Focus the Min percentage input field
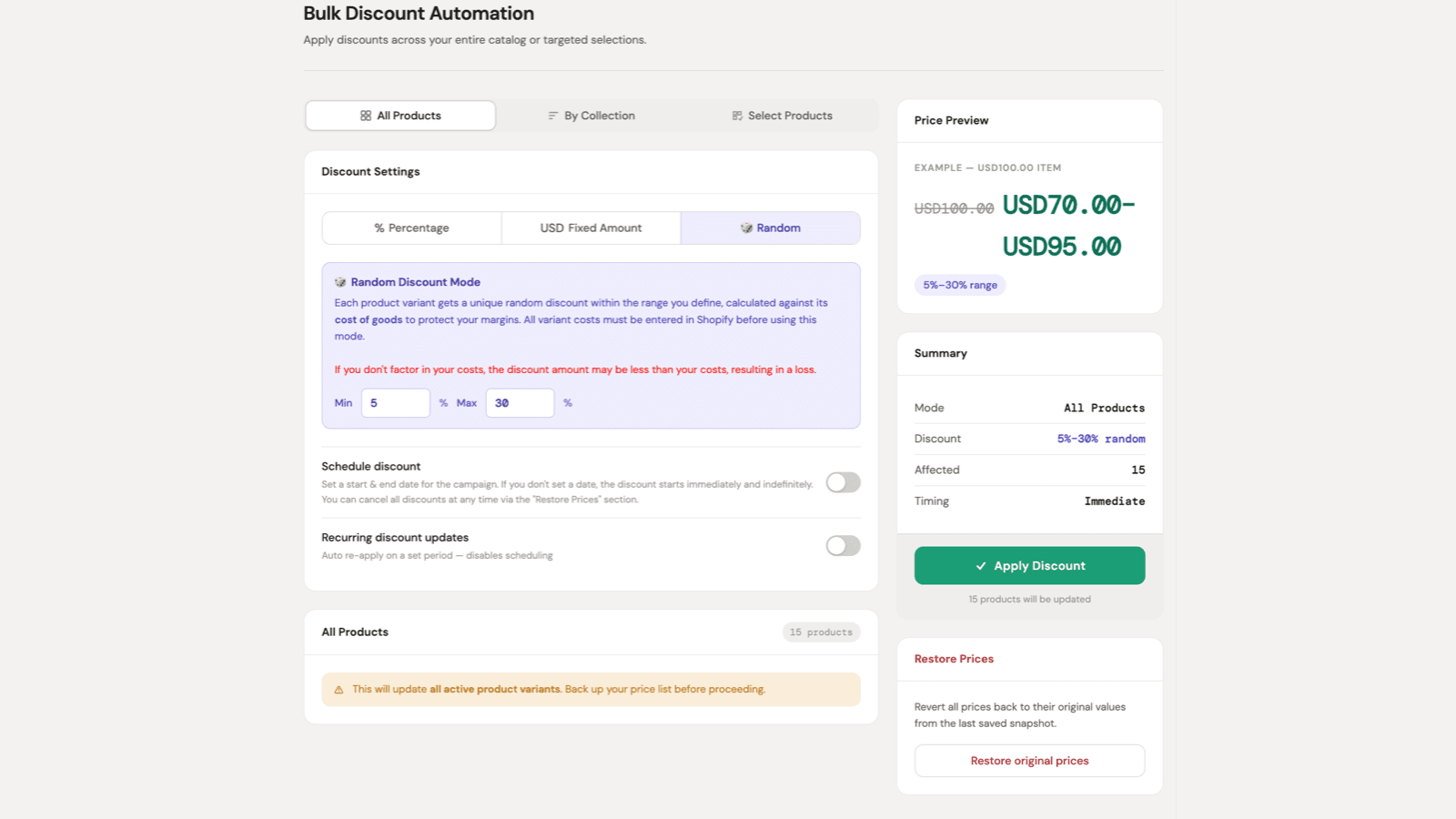 pyautogui.click(x=396, y=403)
